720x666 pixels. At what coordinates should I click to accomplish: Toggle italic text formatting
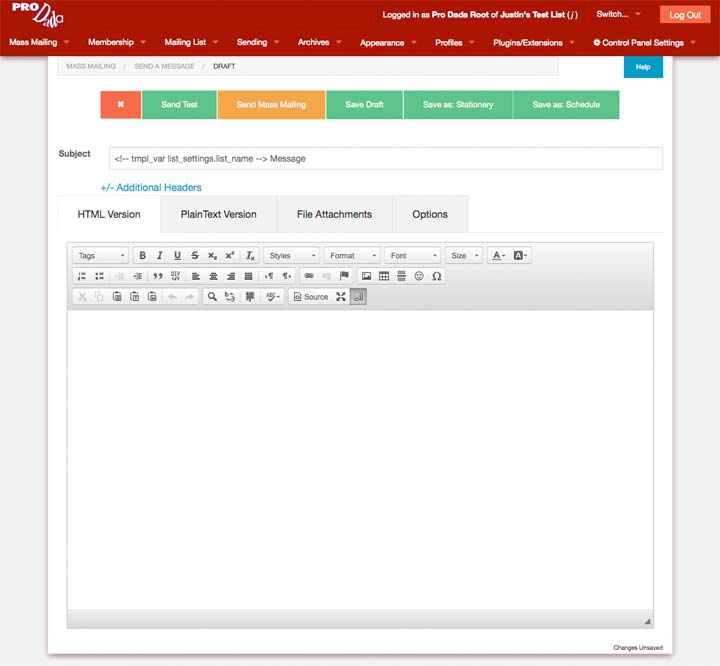[159, 256]
